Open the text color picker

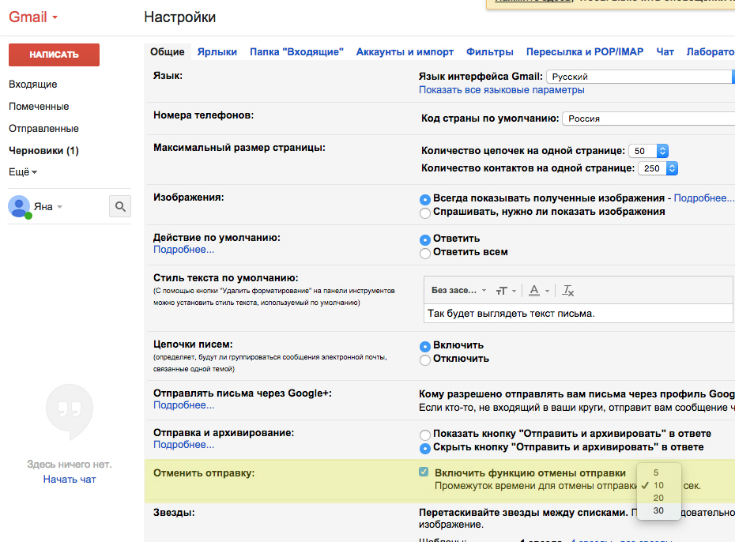pos(537,291)
